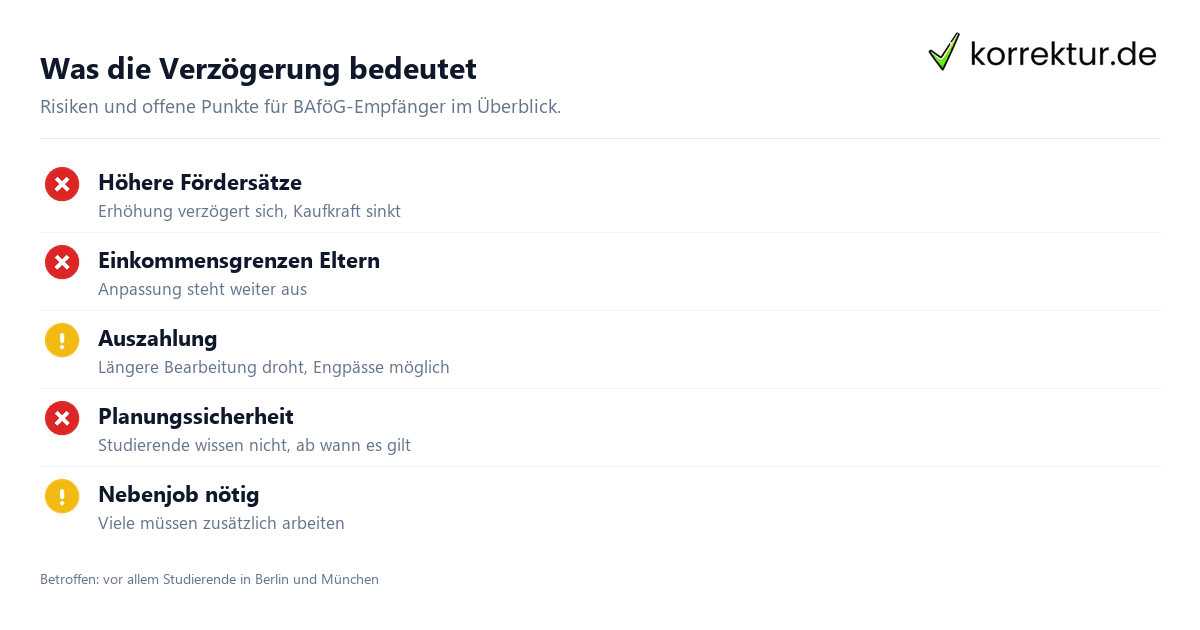Click text Viele müssen zusätzlich arbeiten
The image size is (1200, 630).
(x=221, y=523)
